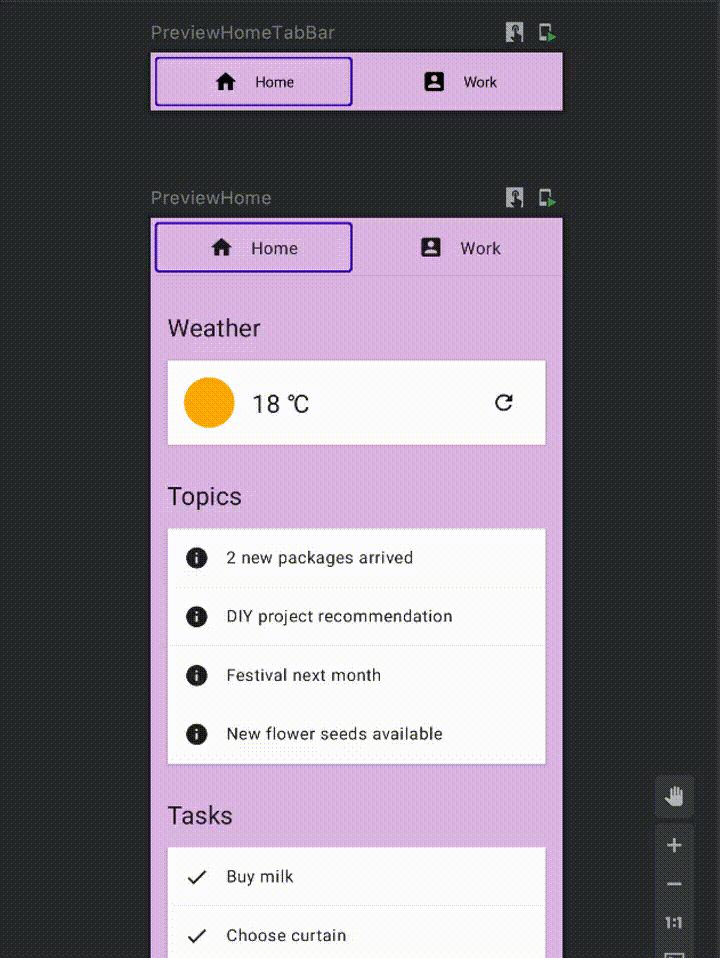
Task: Click the orange sun weather circle
Action: pyautogui.click(x=209, y=403)
